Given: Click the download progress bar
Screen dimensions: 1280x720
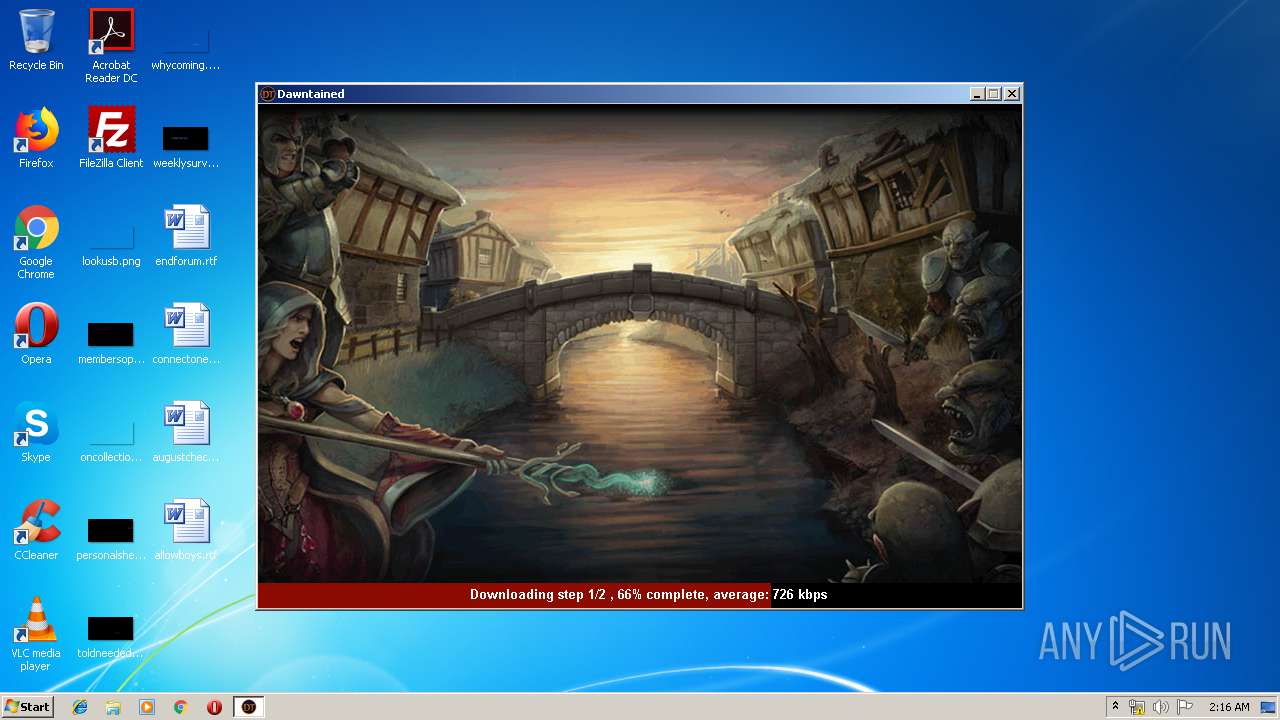Looking at the screenshot, I should (x=640, y=595).
